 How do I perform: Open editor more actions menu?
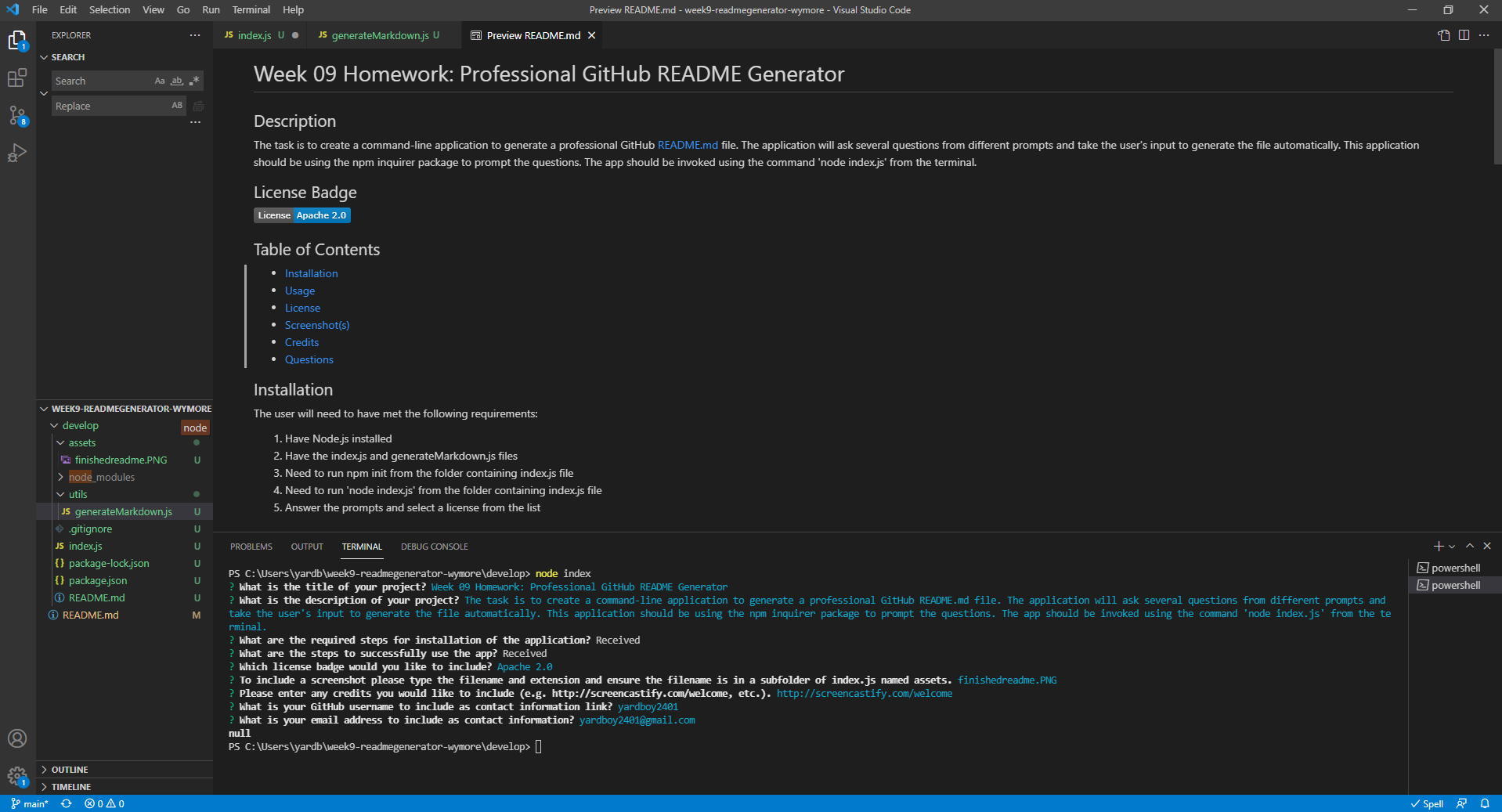pos(1484,35)
